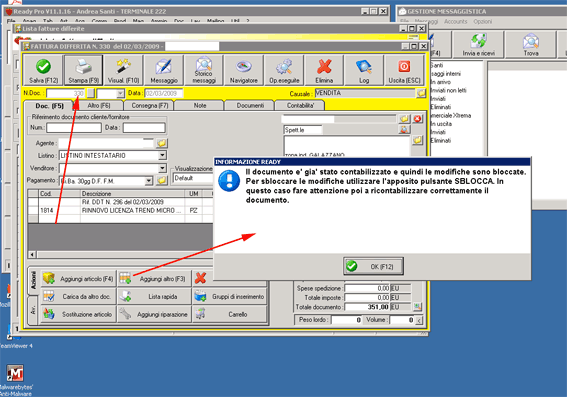Click the folder icon next to Pagamento
The width and height of the screenshot is (567, 397).
pyautogui.click(x=162, y=180)
